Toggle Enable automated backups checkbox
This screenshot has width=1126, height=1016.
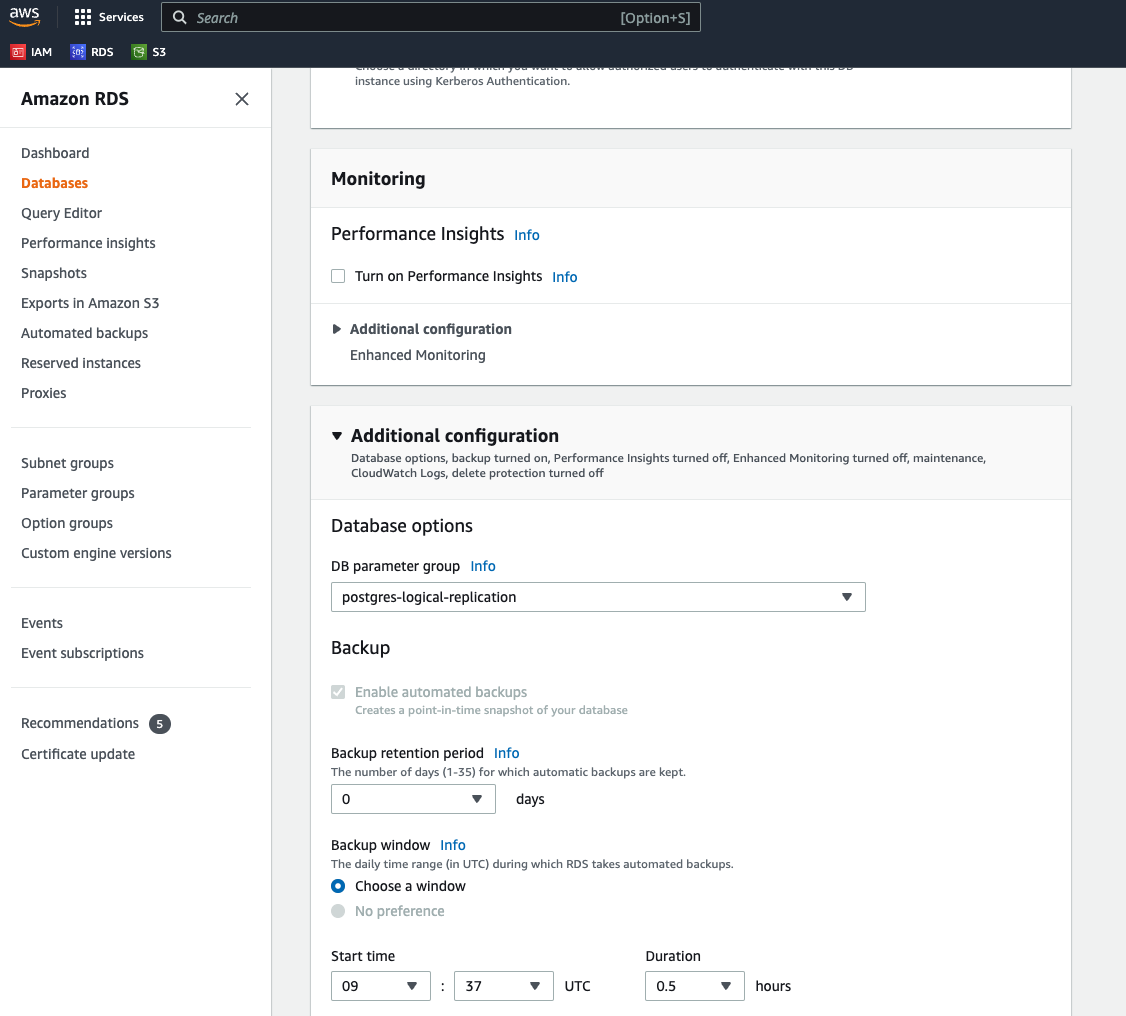338,692
